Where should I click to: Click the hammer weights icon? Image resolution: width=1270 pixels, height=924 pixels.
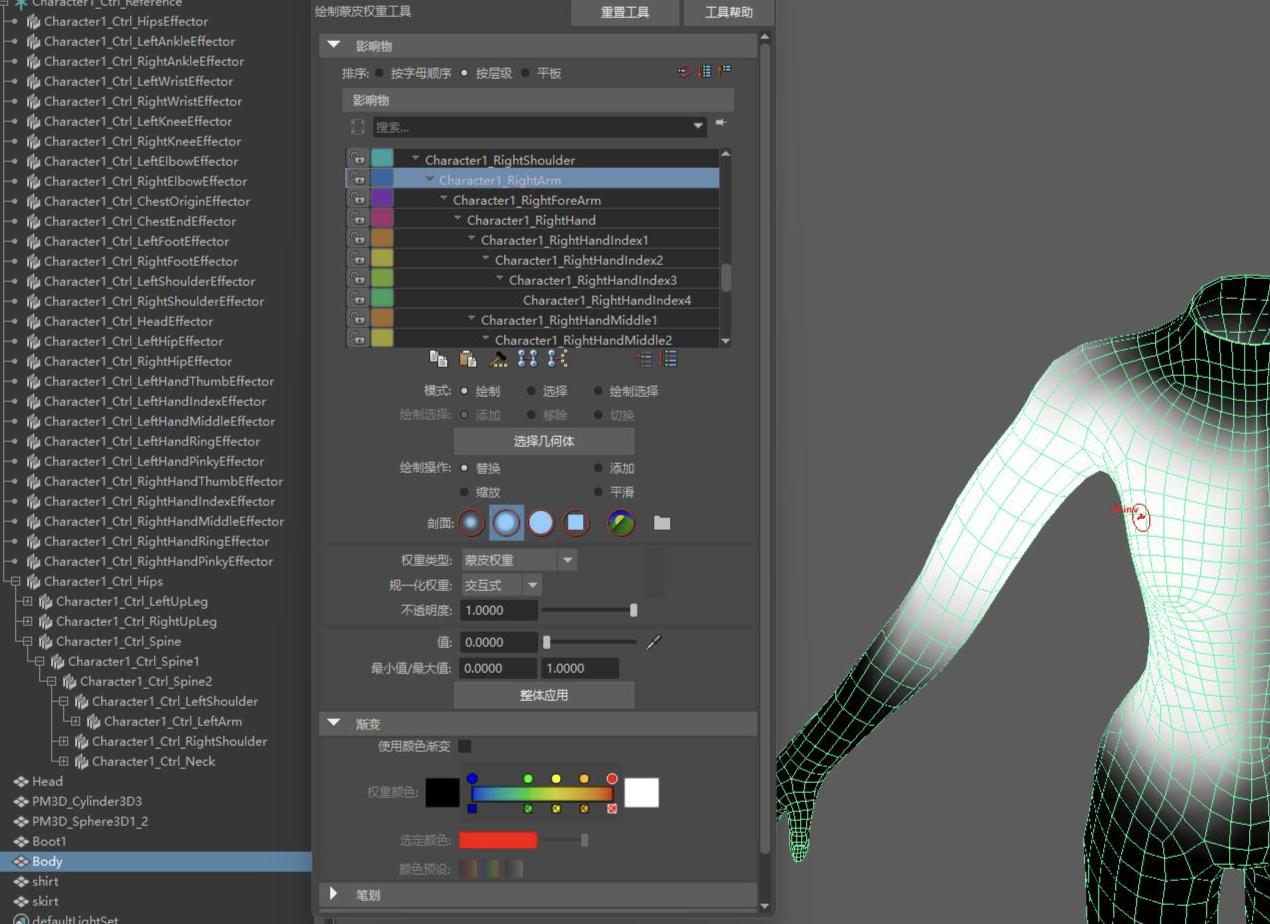click(498, 358)
